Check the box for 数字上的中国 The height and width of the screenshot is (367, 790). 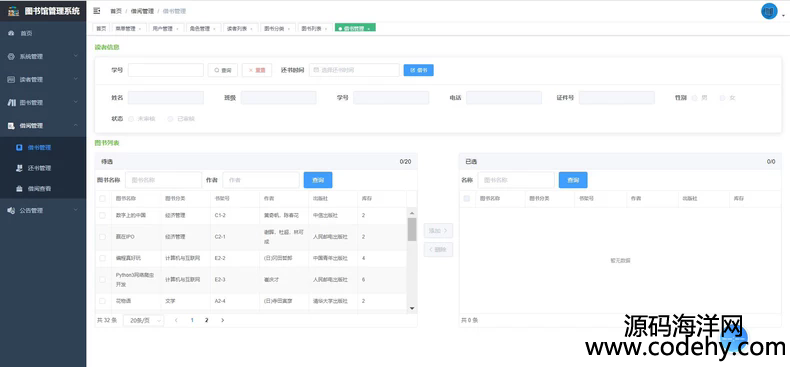102,215
